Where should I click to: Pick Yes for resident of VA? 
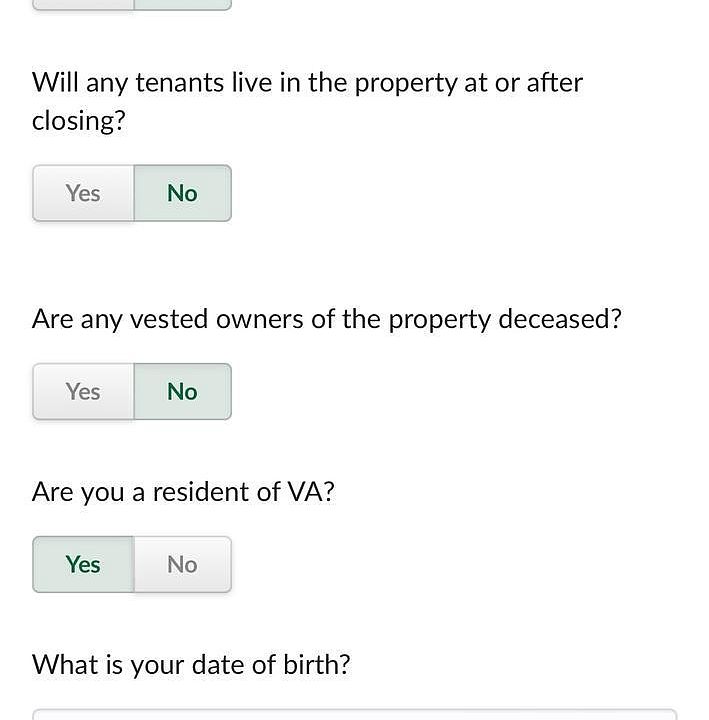[x=83, y=564]
